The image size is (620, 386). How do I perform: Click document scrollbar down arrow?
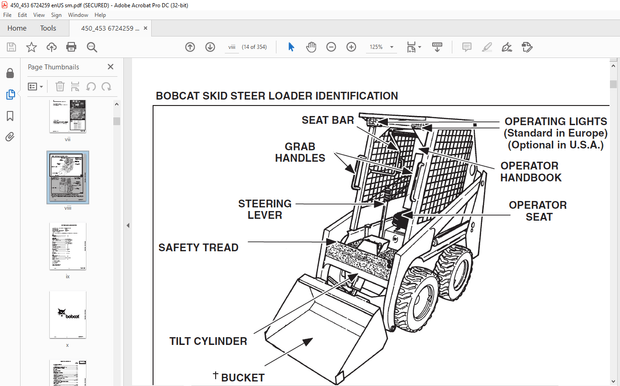point(613,382)
